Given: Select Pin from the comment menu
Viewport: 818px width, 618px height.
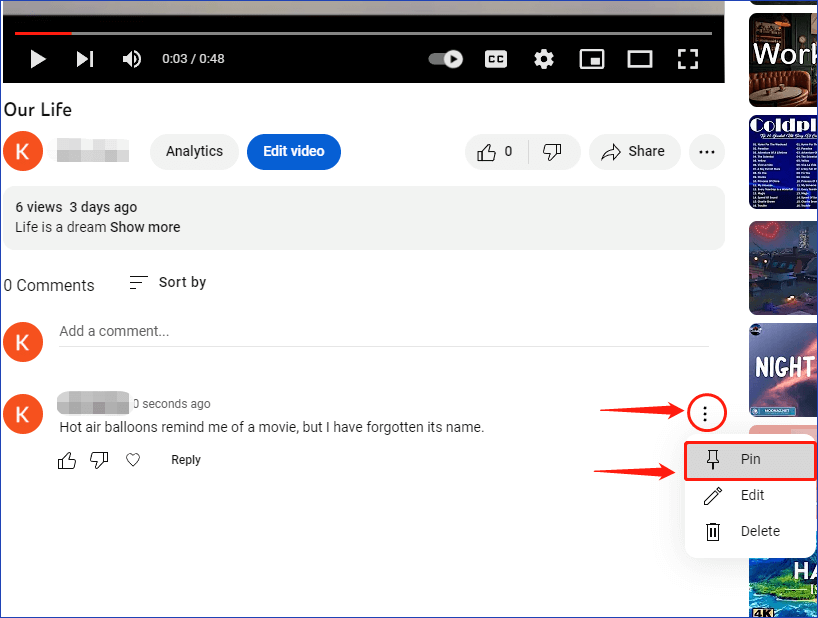Looking at the screenshot, I should tap(749, 459).
